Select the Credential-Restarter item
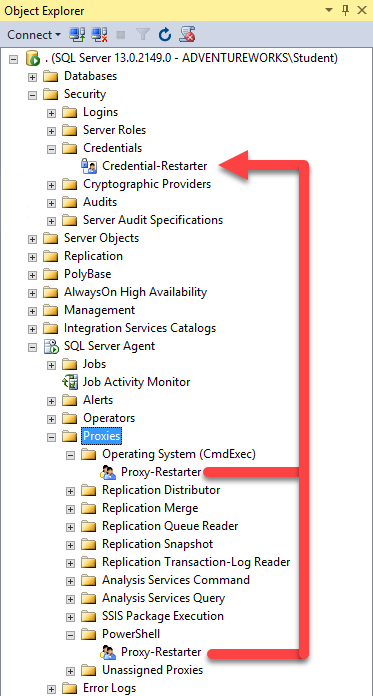Viewport: 373px width, 696px height. pyautogui.click(x=155, y=166)
